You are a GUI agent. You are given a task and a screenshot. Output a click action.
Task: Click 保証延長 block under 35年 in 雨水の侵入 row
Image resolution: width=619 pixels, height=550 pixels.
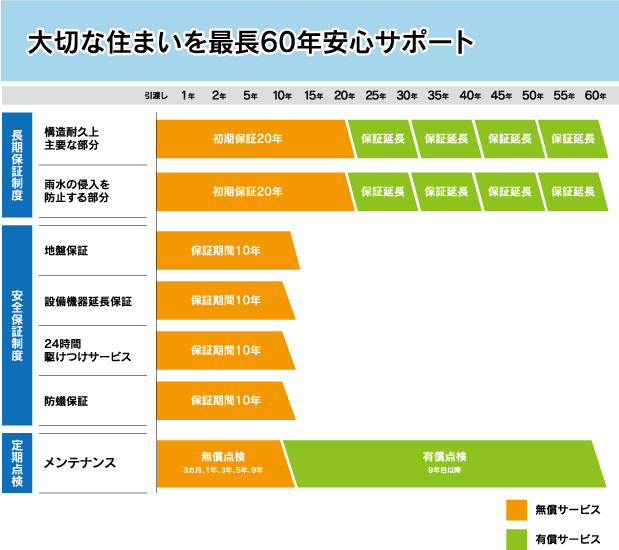[446, 191]
